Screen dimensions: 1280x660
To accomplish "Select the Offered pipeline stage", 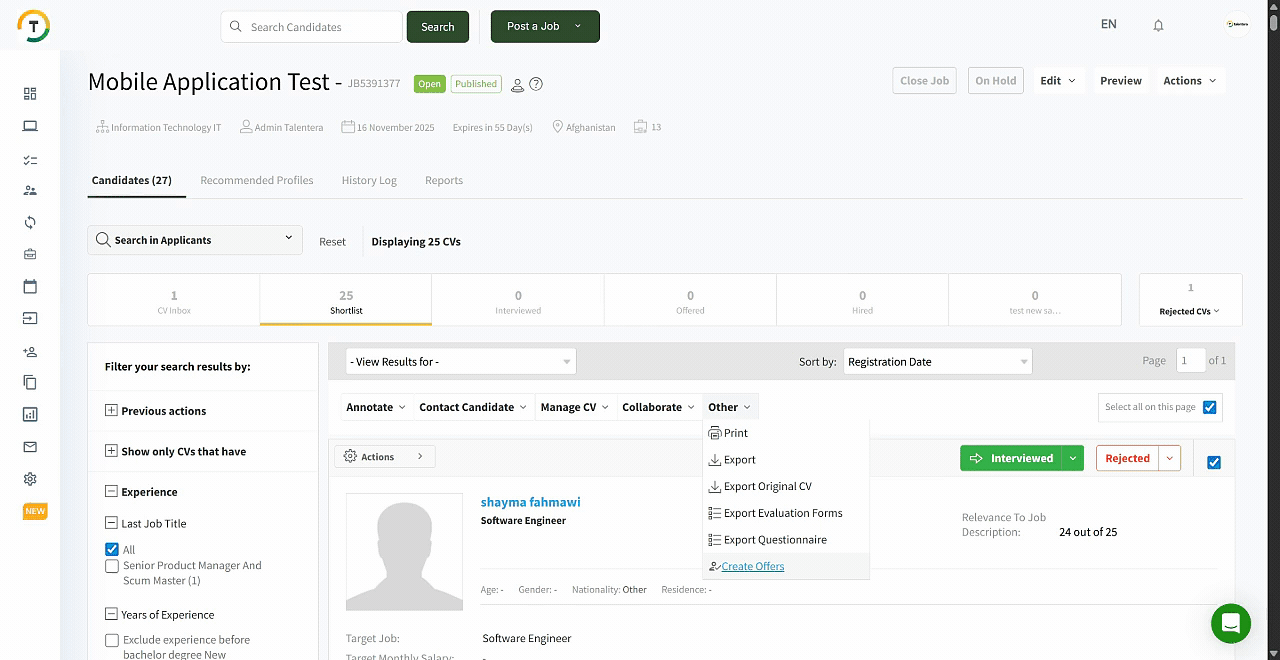I will coord(690,301).
